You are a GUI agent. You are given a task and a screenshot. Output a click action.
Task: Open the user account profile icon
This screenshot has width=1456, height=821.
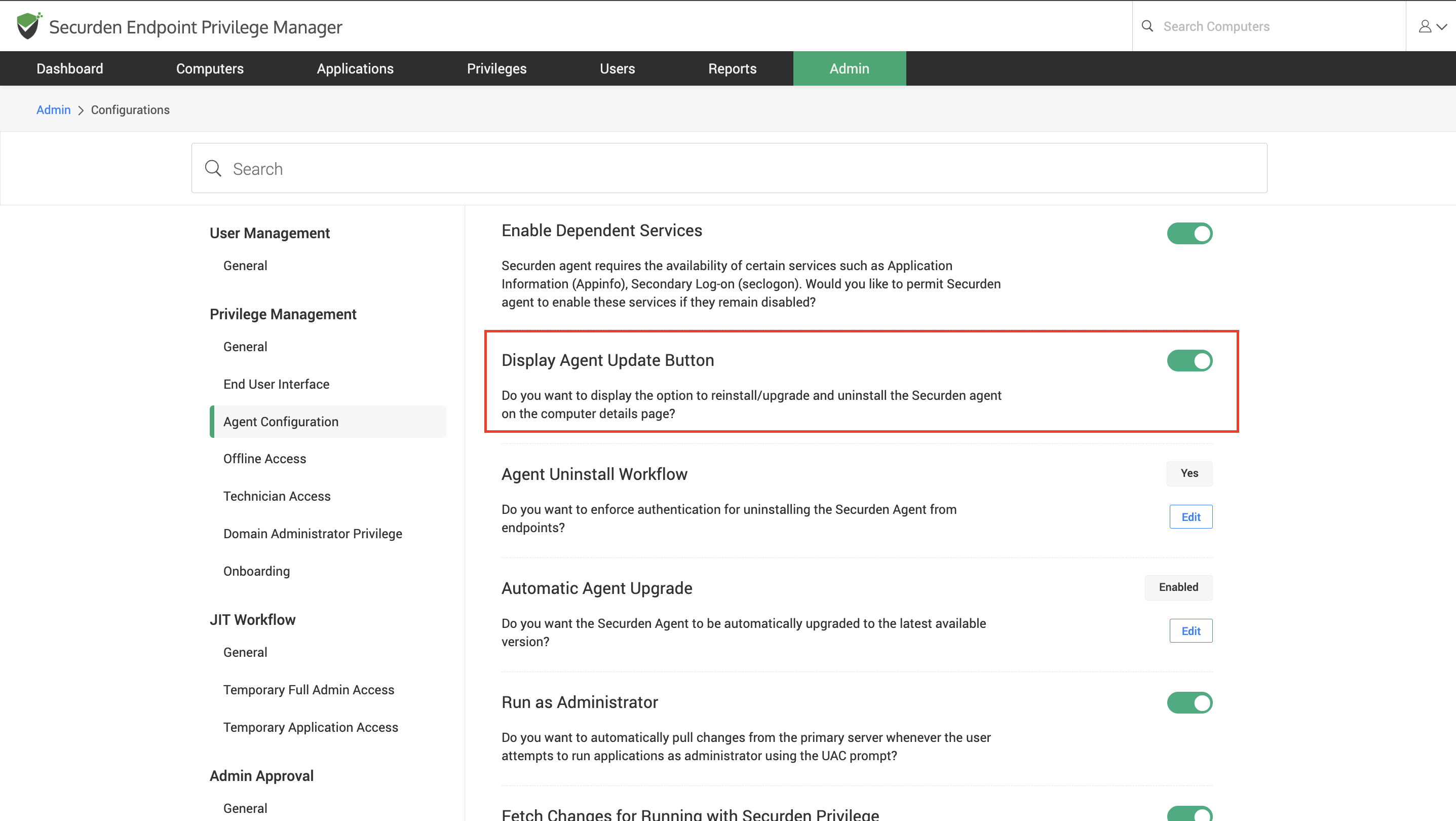(1425, 26)
